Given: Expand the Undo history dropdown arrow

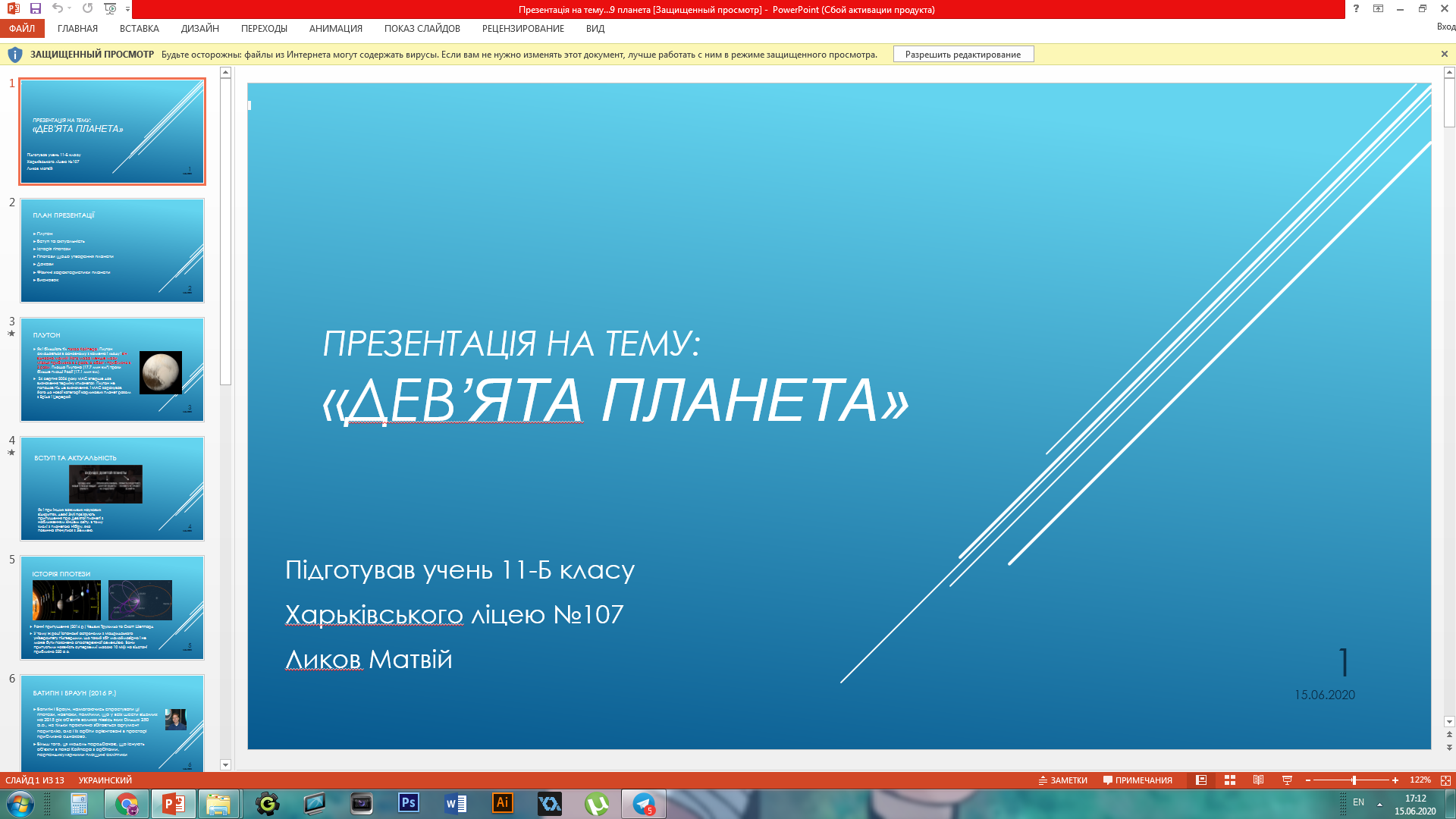Looking at the screenshot, I should click(x=69, y=9).
